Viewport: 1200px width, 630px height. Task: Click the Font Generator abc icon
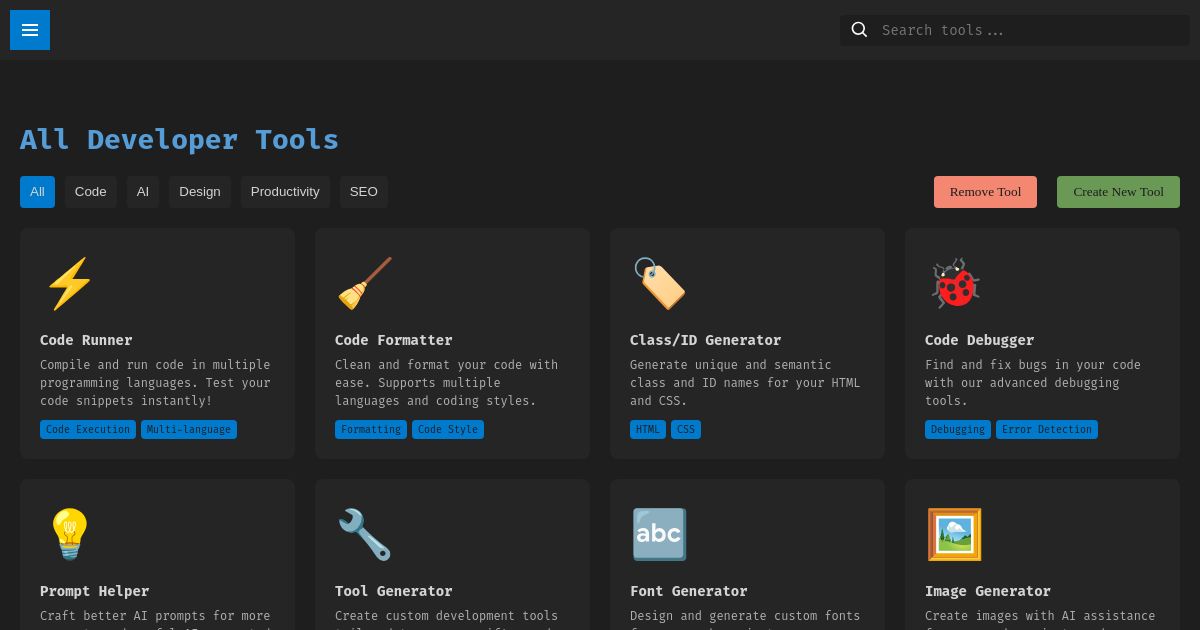660,534
